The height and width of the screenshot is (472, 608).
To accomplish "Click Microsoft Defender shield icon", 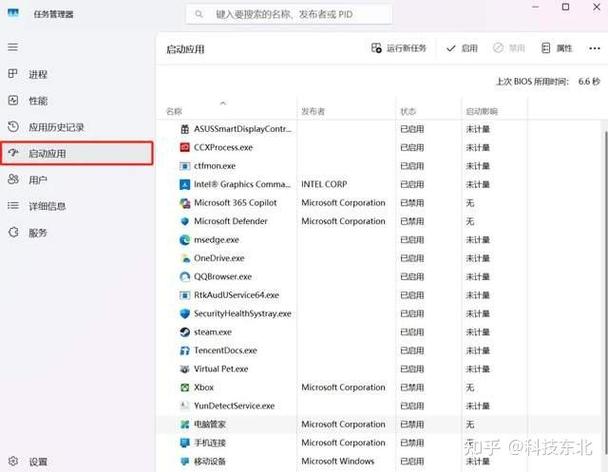I will click(x=185, y=221).
